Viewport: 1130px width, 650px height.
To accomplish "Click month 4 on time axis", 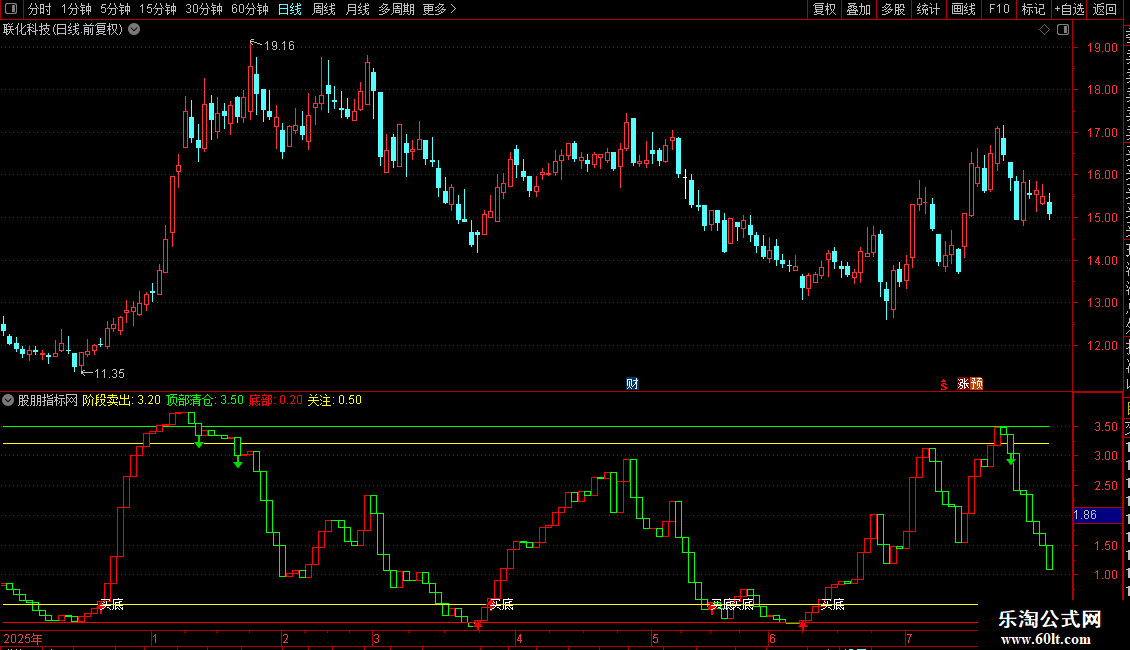I will coord(519,638).
